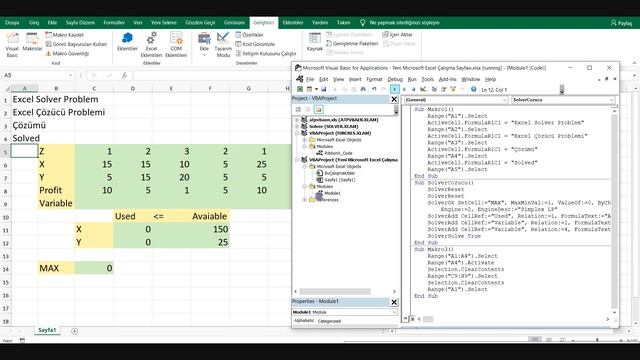Click the 'Ne yapmak istediğinizi söyleyin' search box
Image resolution: width=640 pixels, height=360 pixels.
(400, 22)
